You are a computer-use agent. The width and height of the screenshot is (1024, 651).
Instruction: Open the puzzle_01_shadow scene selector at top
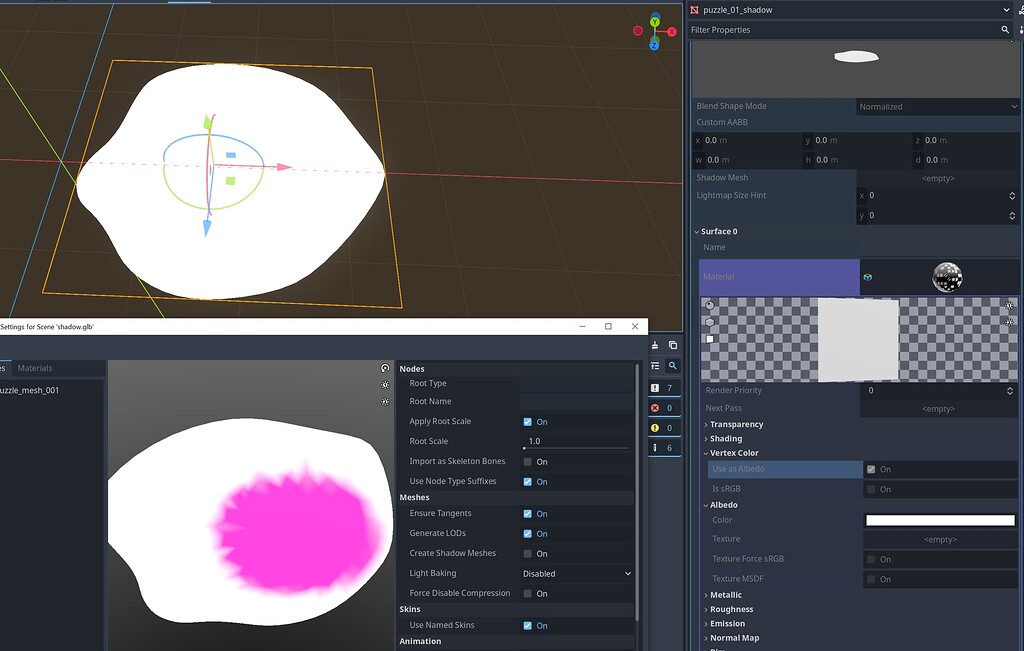click(x=850, y=9)
